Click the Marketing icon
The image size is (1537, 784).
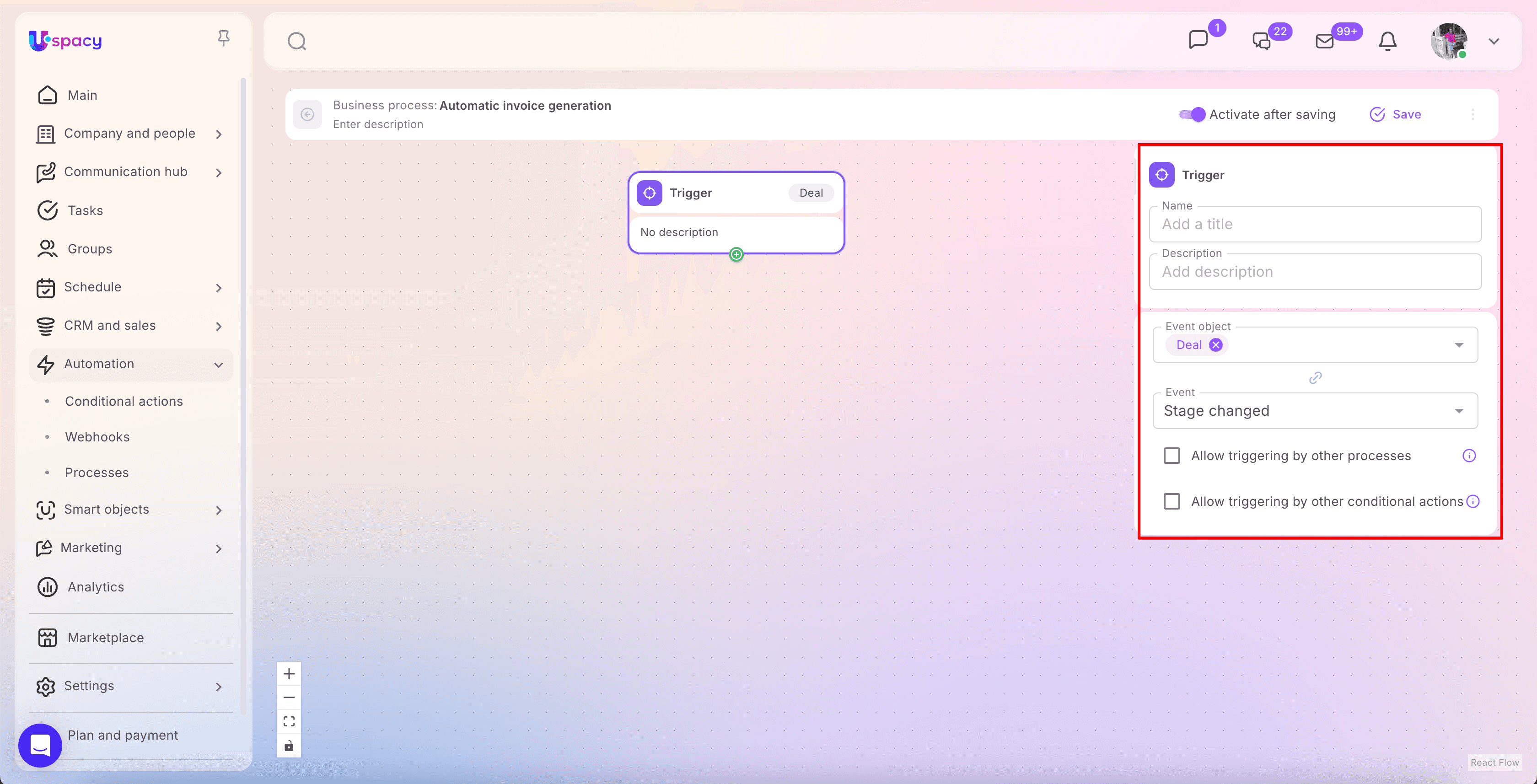pyautogui.click(x=43, y=548)
